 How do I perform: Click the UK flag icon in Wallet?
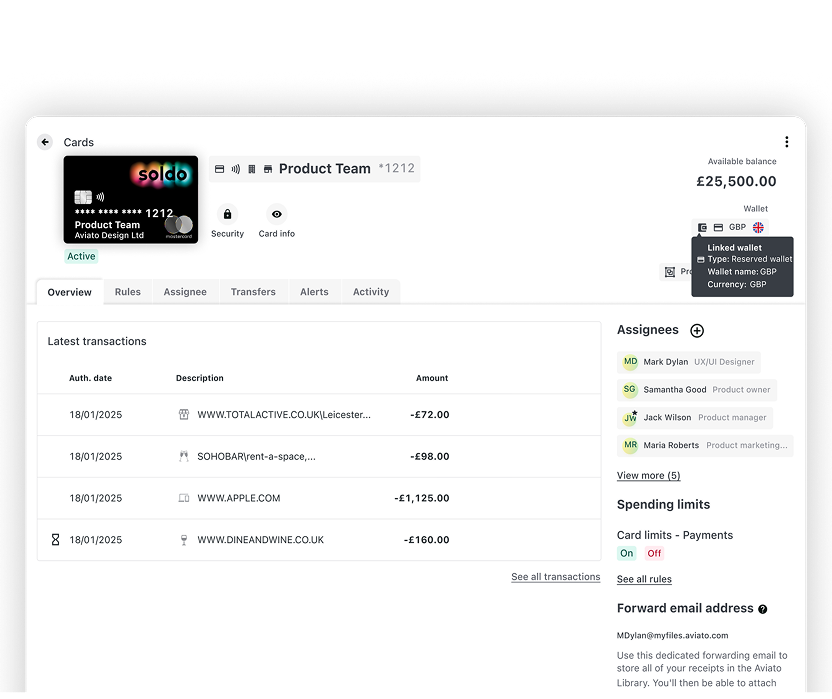pos(758,227)
